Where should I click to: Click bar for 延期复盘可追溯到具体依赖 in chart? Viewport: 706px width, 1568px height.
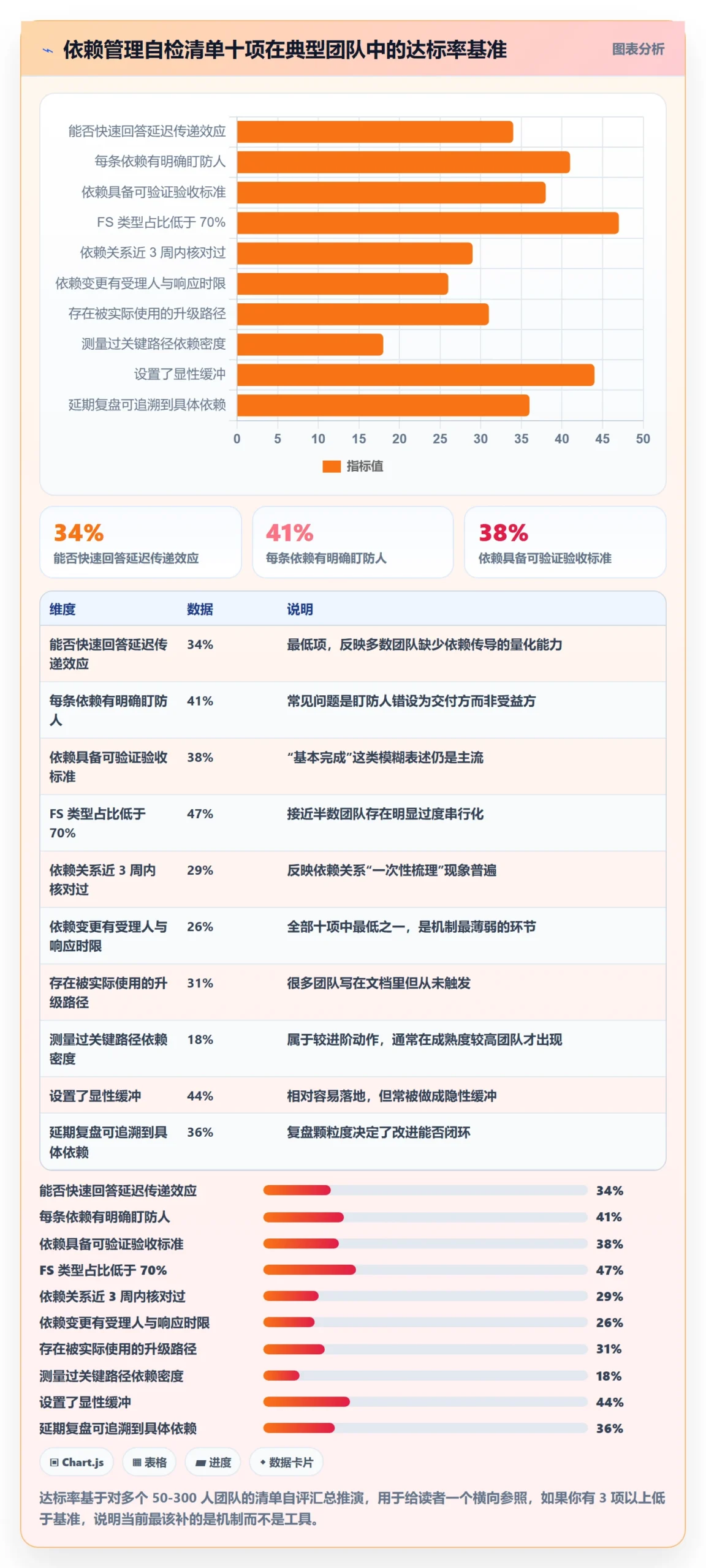click(x=383, y=405)
